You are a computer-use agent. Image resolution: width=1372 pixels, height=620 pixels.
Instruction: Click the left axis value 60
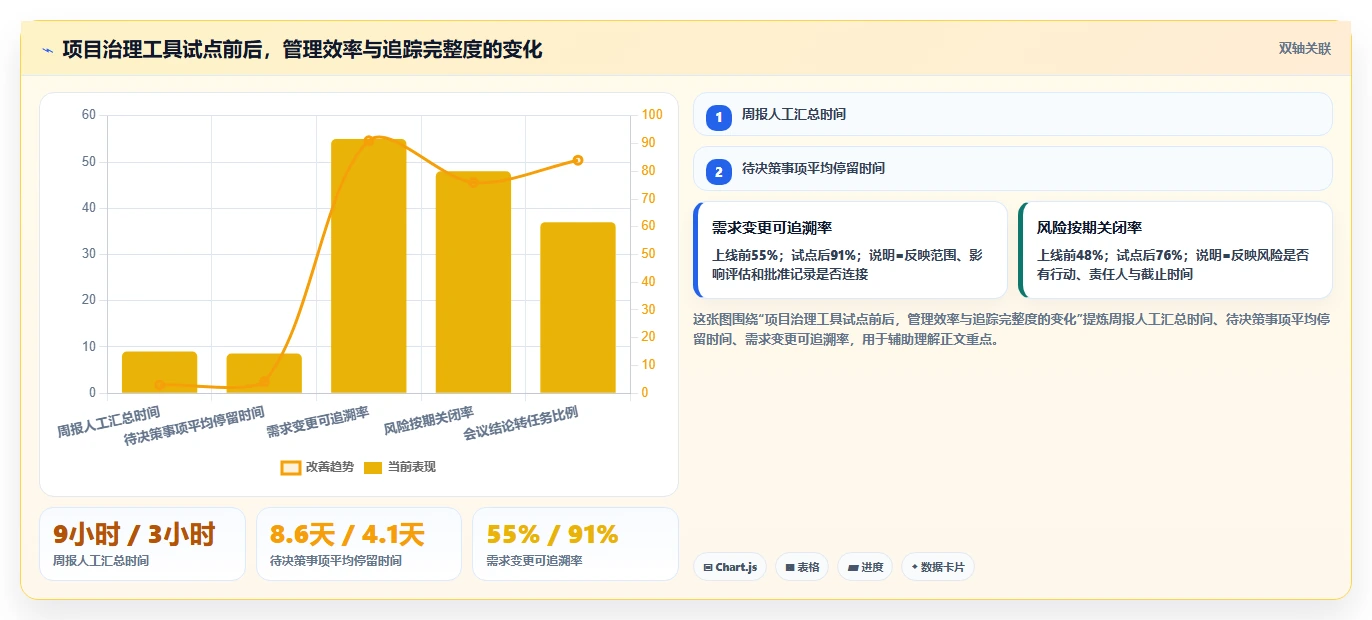tap(89, 115)
